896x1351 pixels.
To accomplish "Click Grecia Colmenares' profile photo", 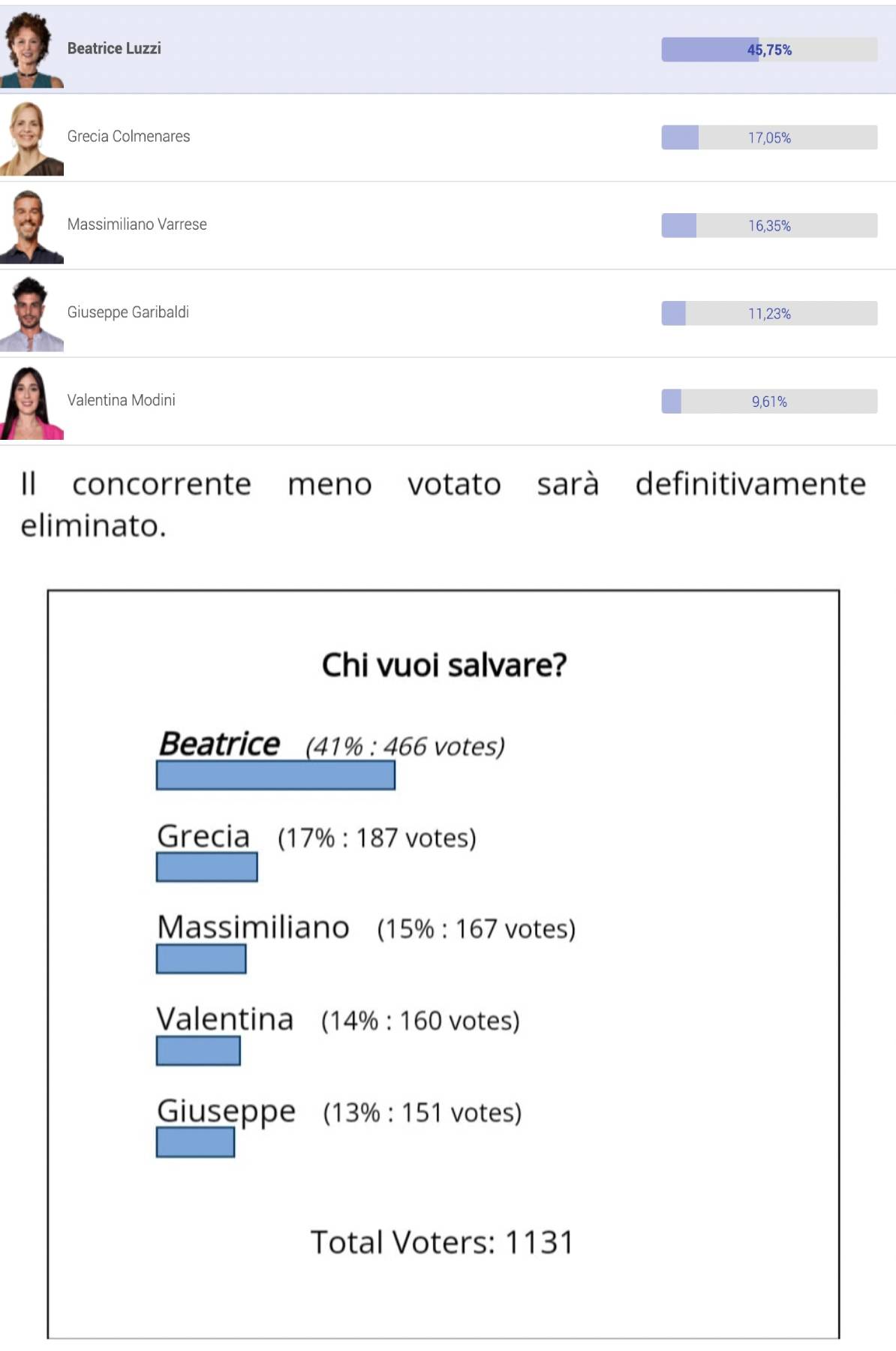I will [x=32, y=138].
